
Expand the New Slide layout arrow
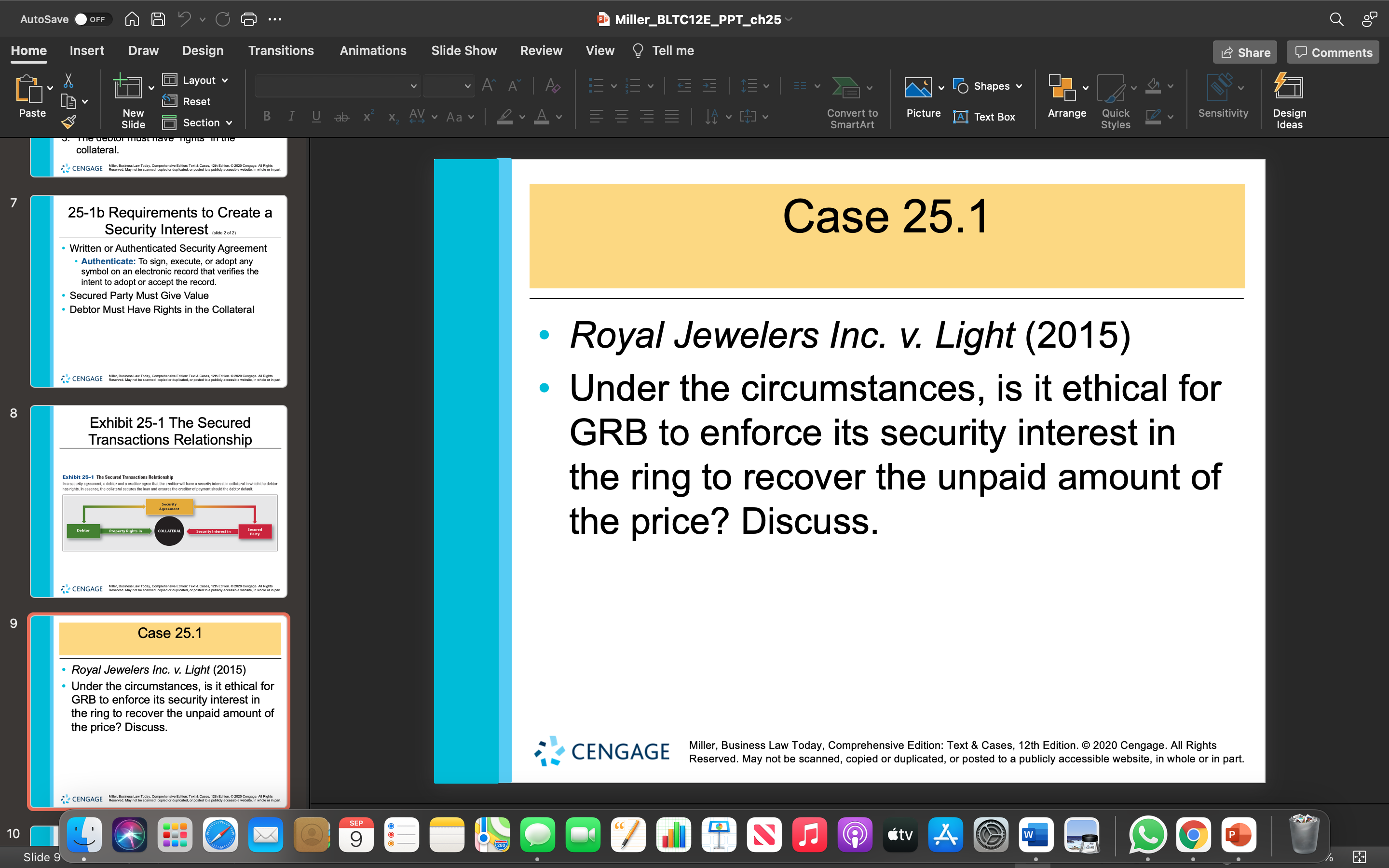[151, 88]
